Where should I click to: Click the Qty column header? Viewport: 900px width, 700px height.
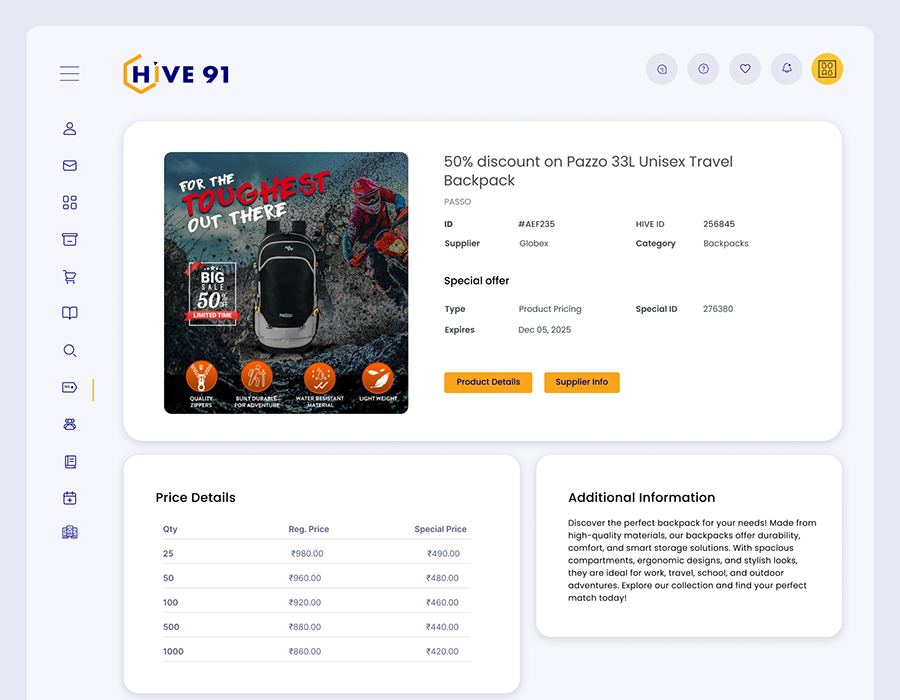click(x=170, y=529)
